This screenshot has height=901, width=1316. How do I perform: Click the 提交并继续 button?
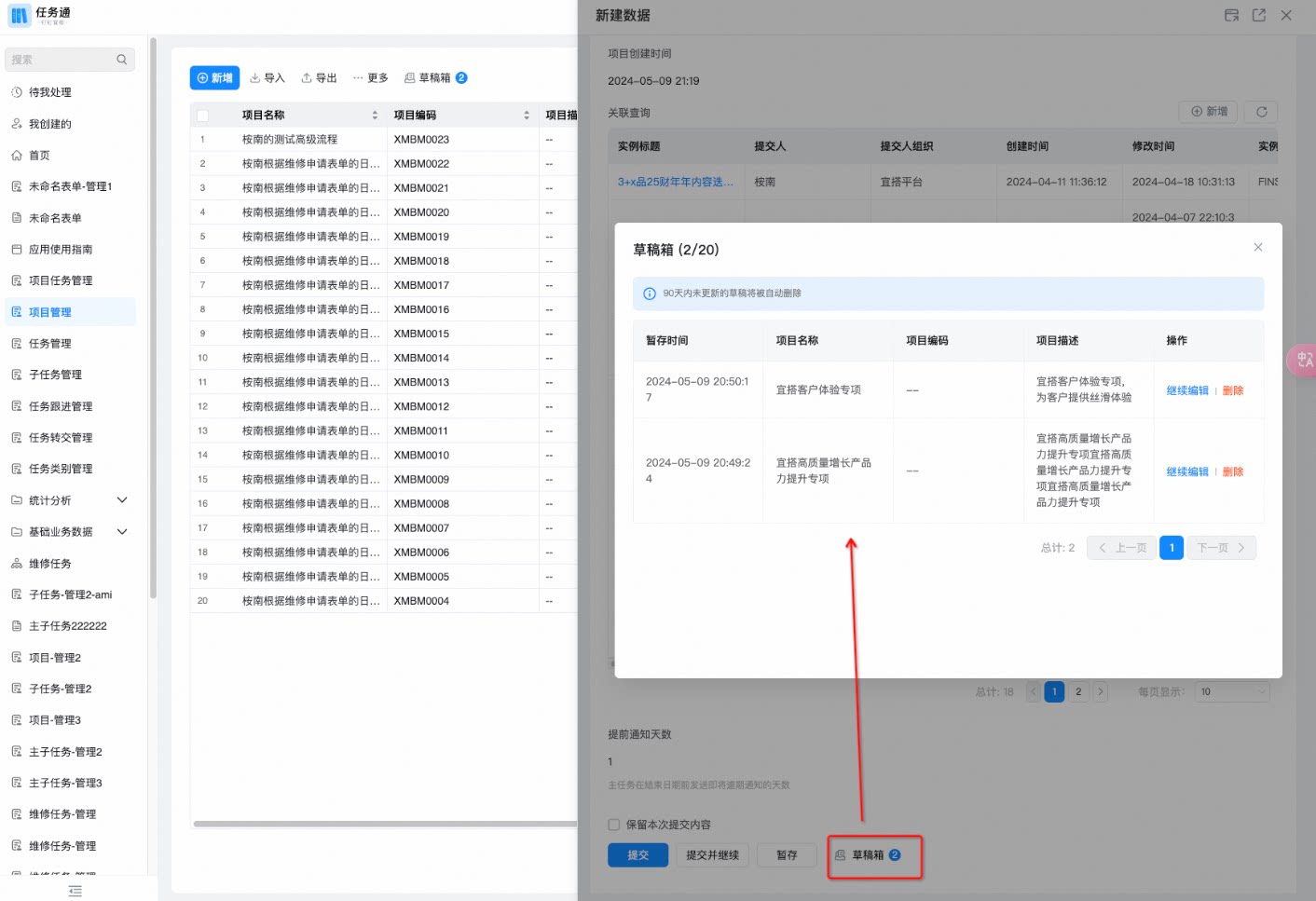pyautogui.click(x=713, y=855)
